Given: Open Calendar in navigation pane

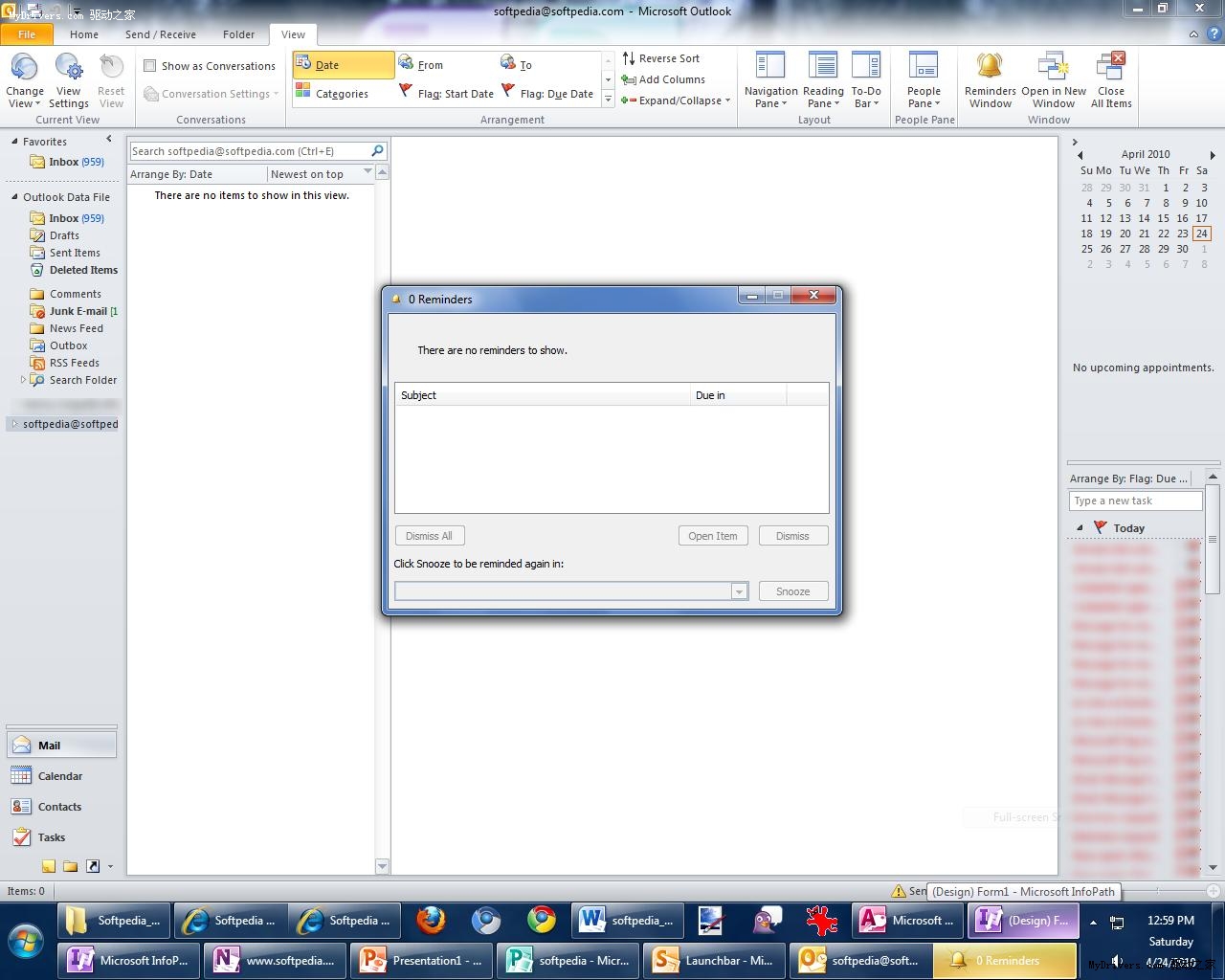Looking at the screenshot, I should pos(59,776).
